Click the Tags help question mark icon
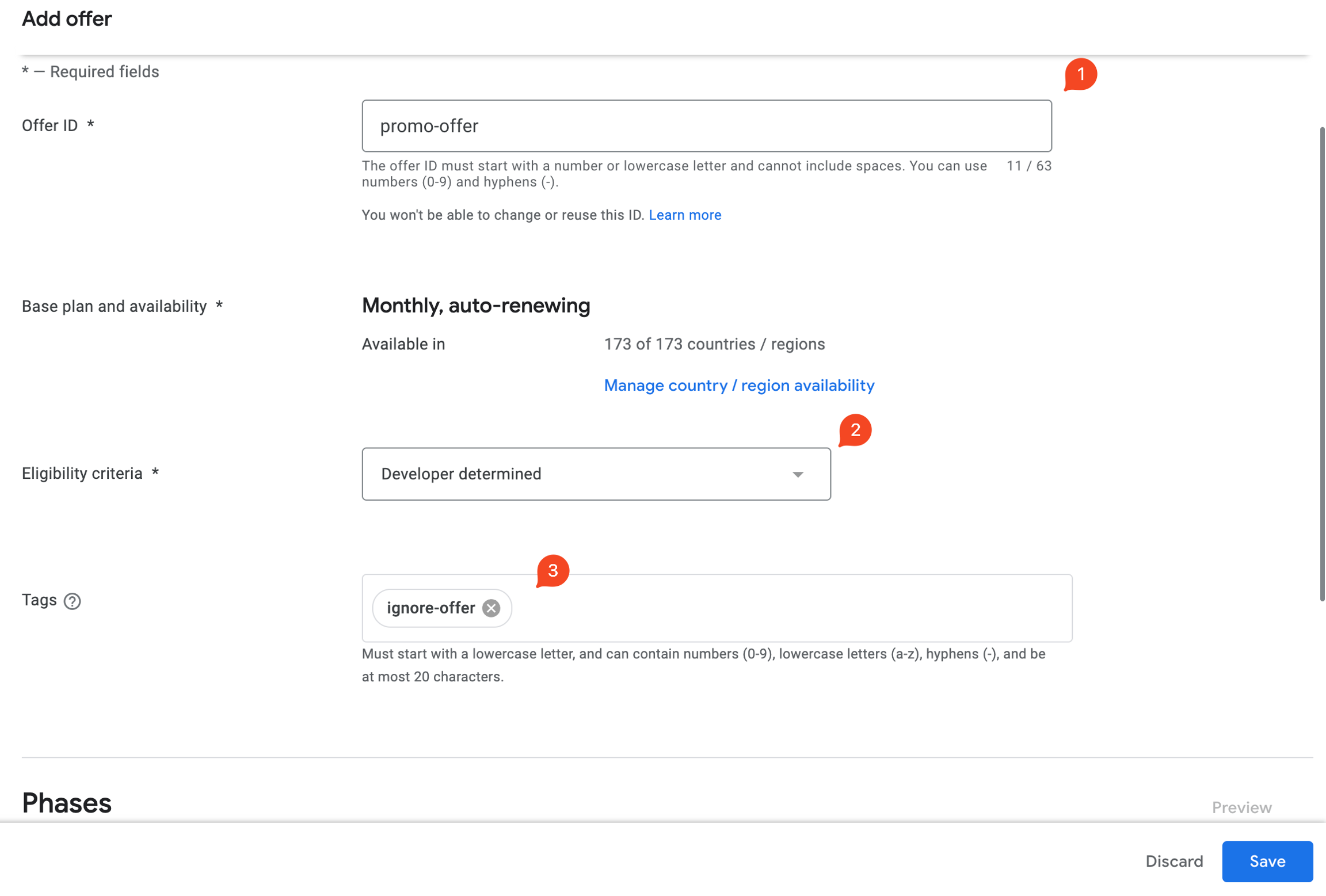The image size is (1326, 896). (72, 601)
